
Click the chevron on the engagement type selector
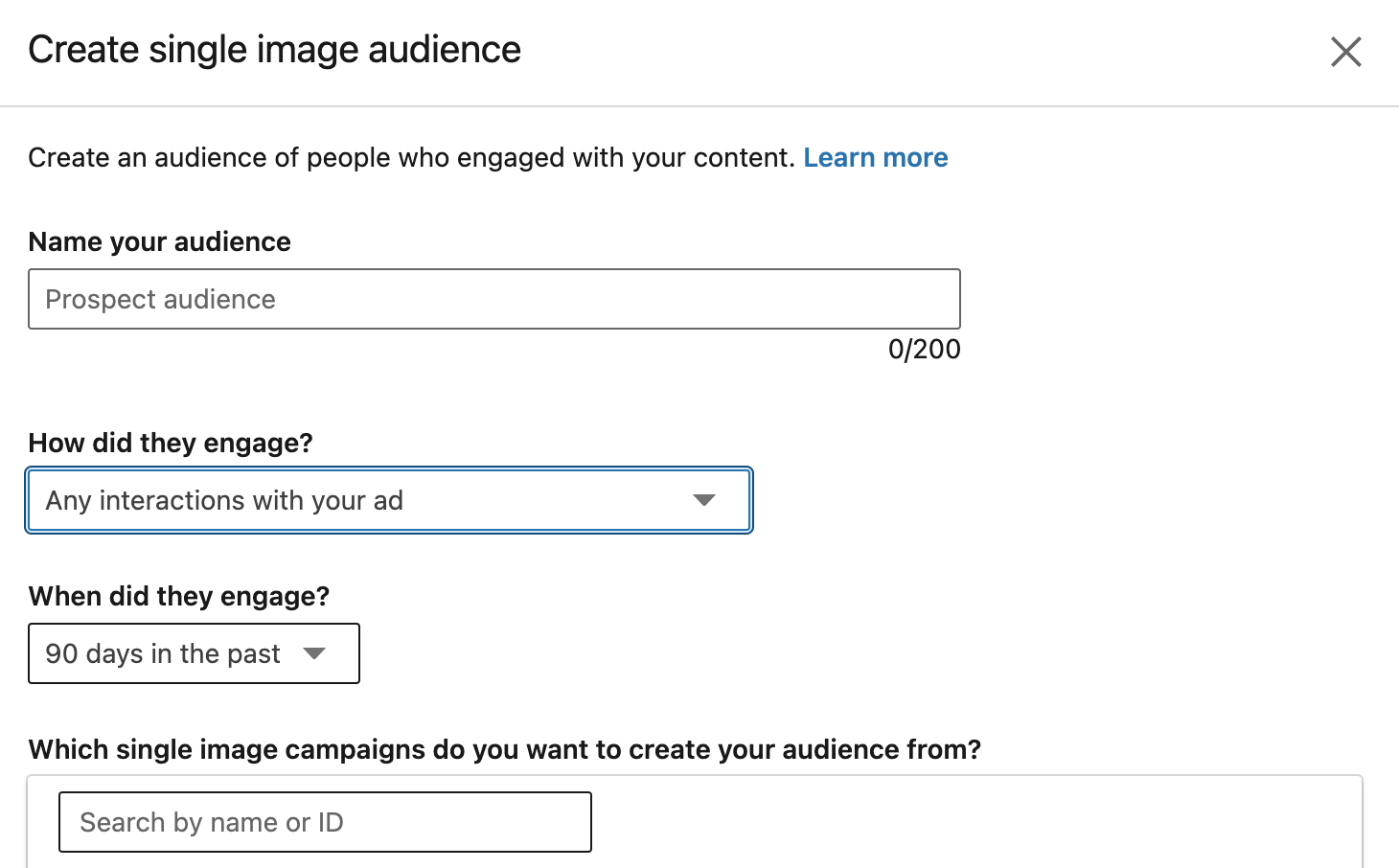pos(706,499)
